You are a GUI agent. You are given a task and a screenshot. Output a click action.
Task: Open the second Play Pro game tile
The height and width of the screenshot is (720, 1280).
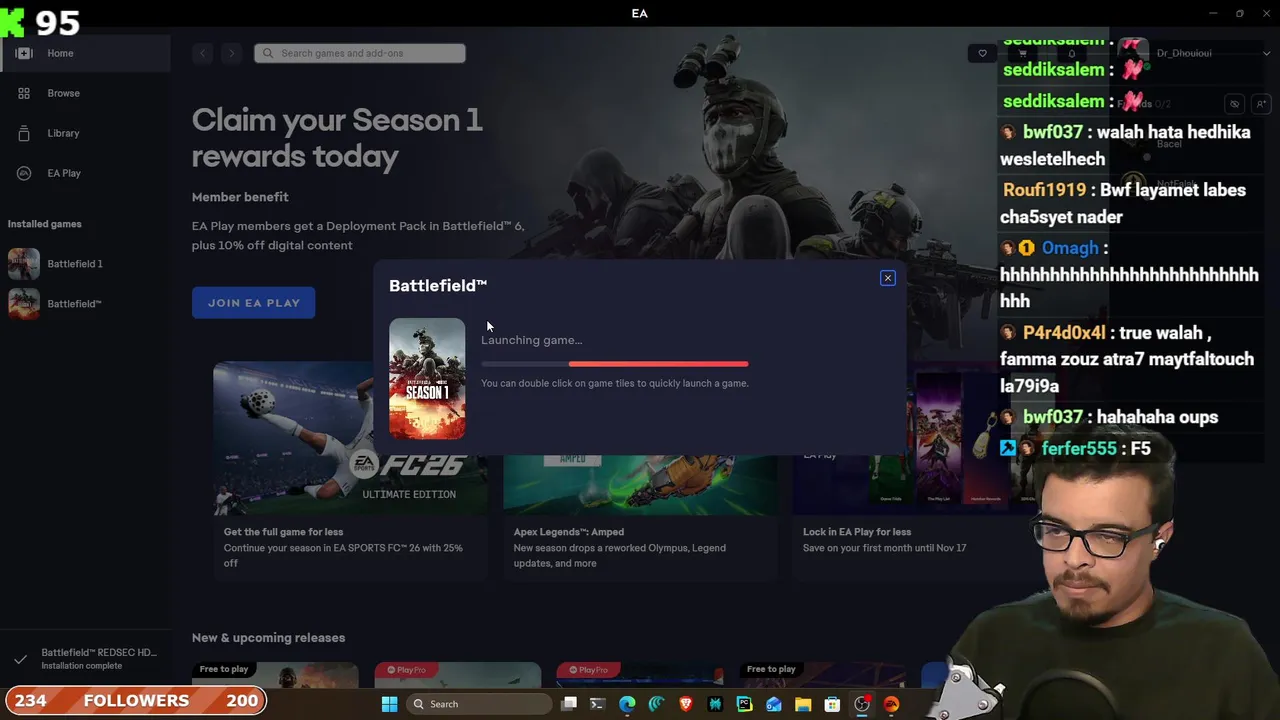tap(640, 676)
